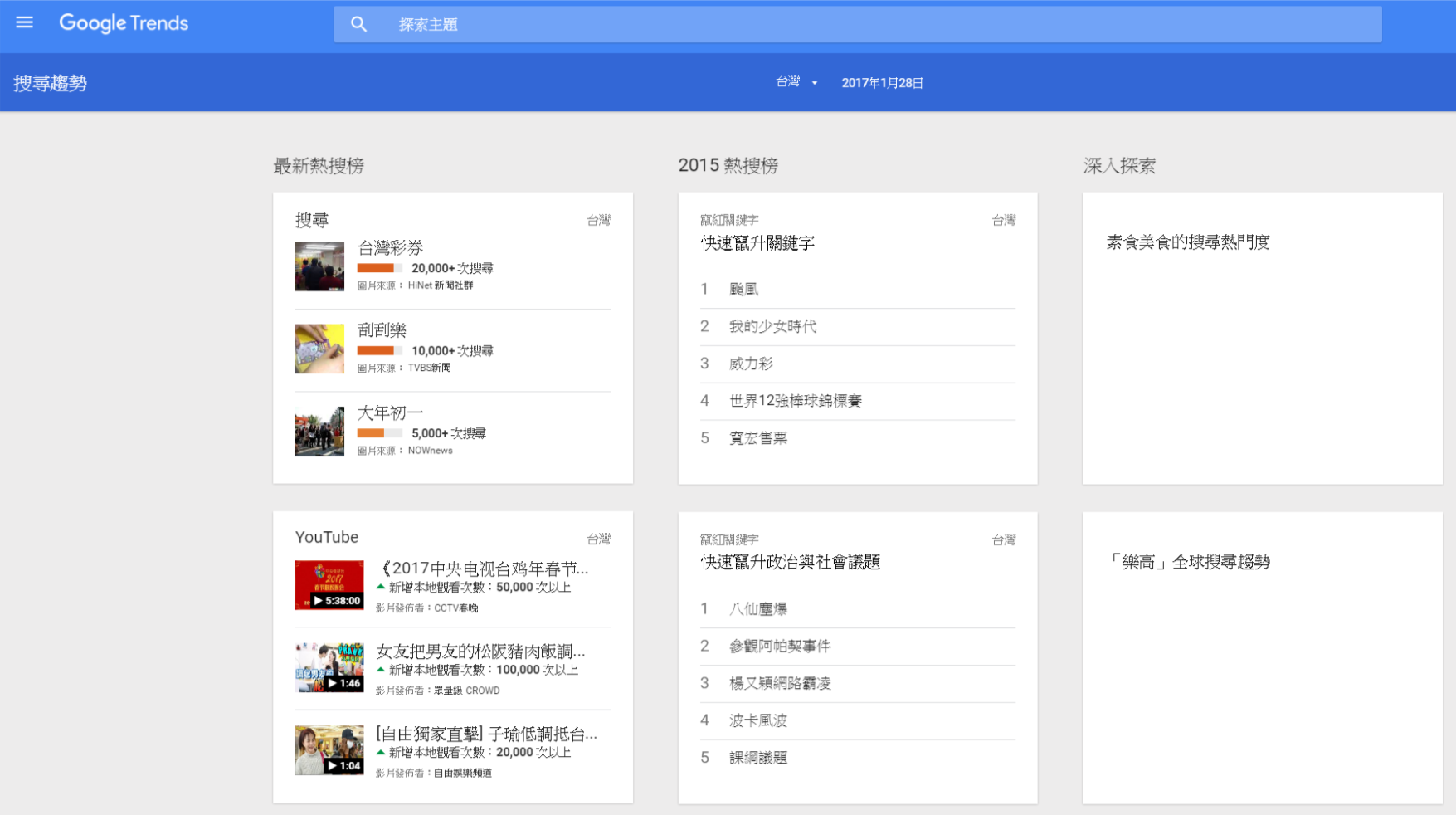The image size is (1456, 815).
Task: Open the 大年初一 thumbnail image
Action: 319,432
